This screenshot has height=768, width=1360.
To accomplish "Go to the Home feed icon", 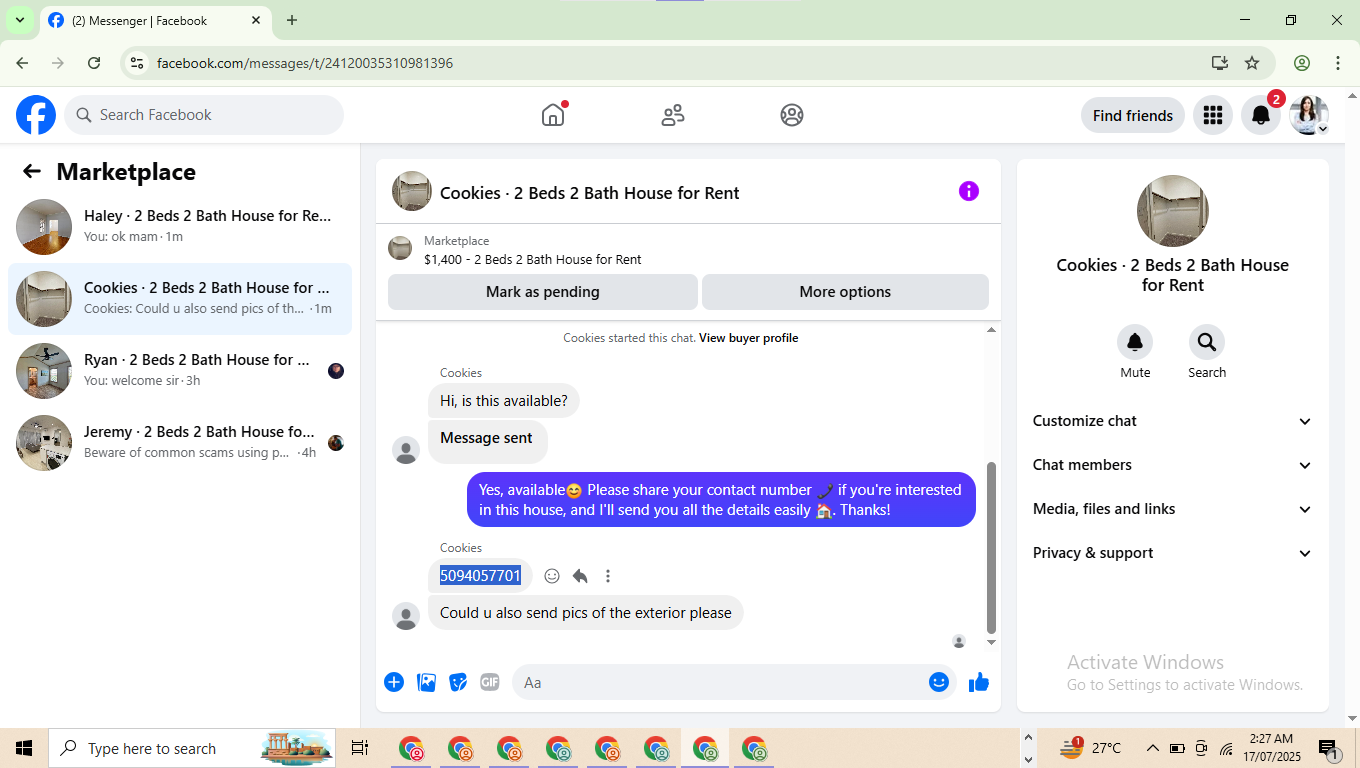I will tap(553, 115).
